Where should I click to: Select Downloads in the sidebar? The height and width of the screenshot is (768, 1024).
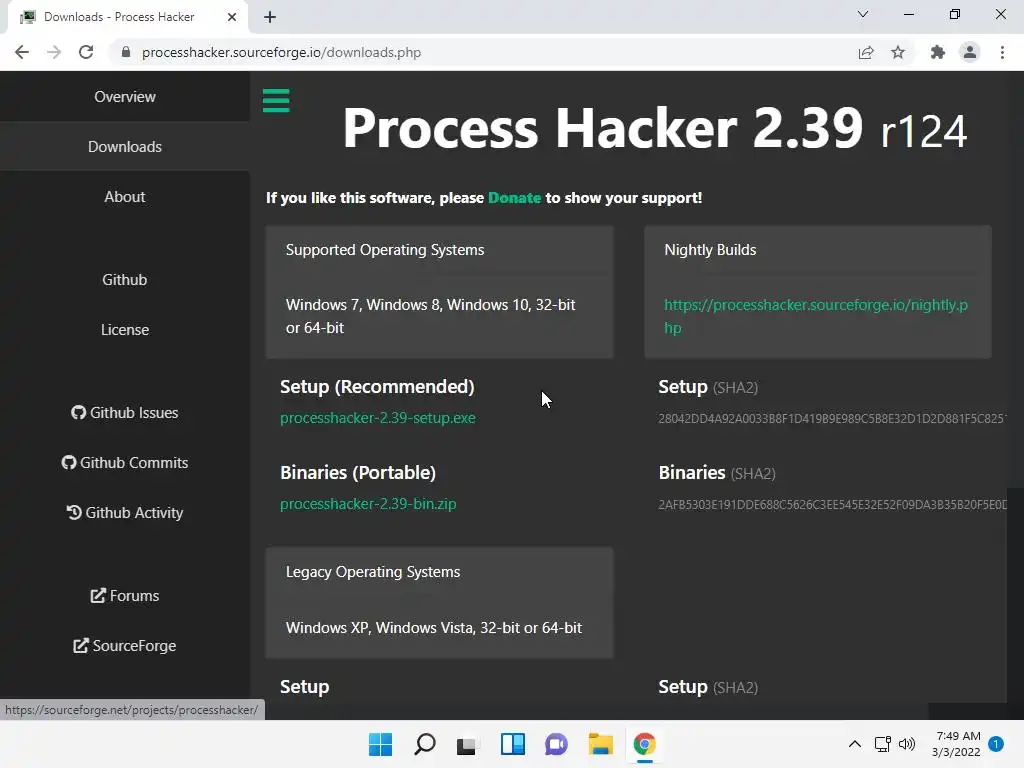(x=125, y=146)
